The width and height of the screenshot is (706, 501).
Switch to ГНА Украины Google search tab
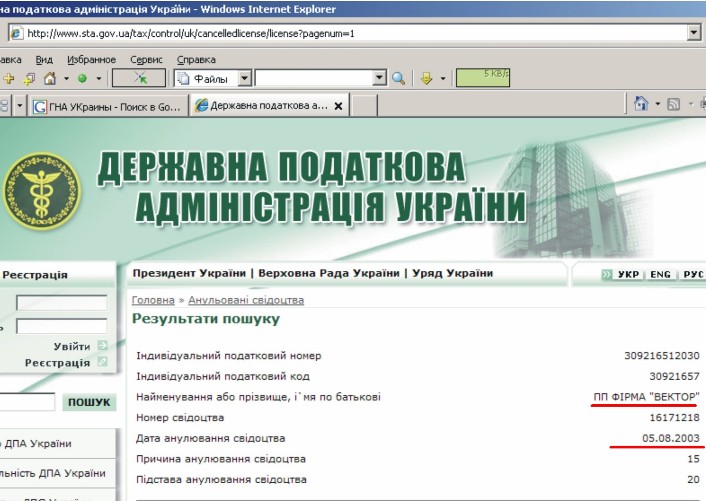point(108,106)
